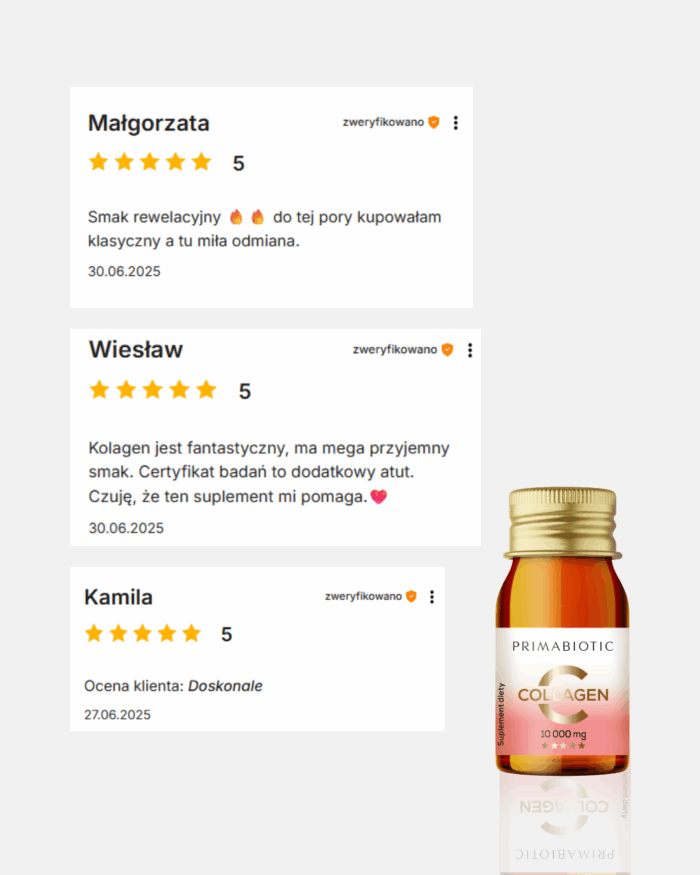Click the first flame emoji in Małgorzata's review
The width and height of the screenshot is (700, 875).
(x=237, y=217)
